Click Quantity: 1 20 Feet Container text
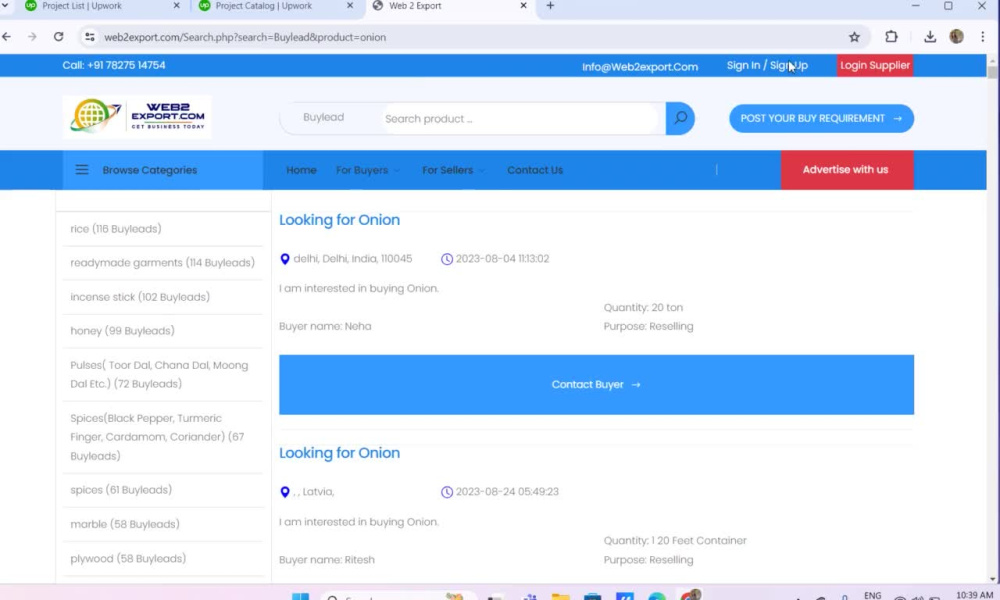The width and height of the screenshot is (1000, 600). point(675,540)
